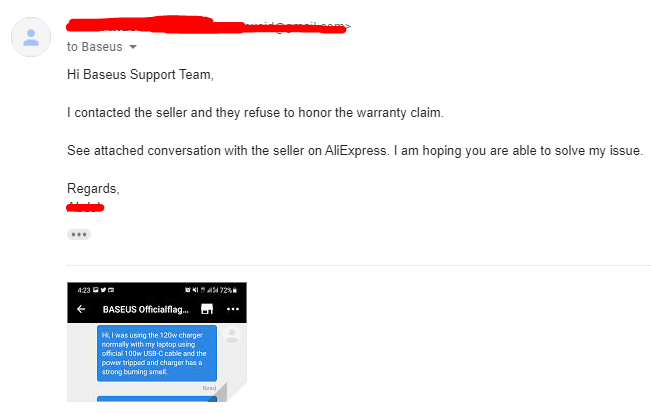
Task: Click the 'Hi Baseus Support Team,' greeting
Action: pyautogui.click(x=140, y=75)
